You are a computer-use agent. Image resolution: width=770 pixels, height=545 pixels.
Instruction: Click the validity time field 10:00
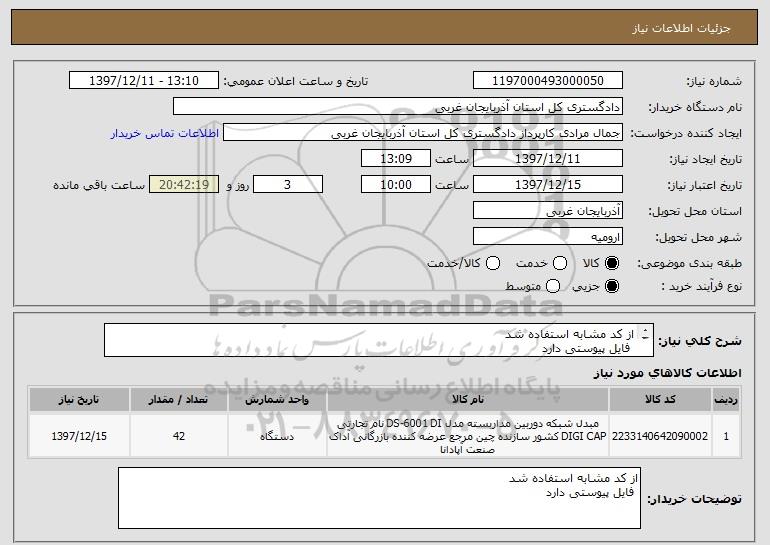pos(396,185)
